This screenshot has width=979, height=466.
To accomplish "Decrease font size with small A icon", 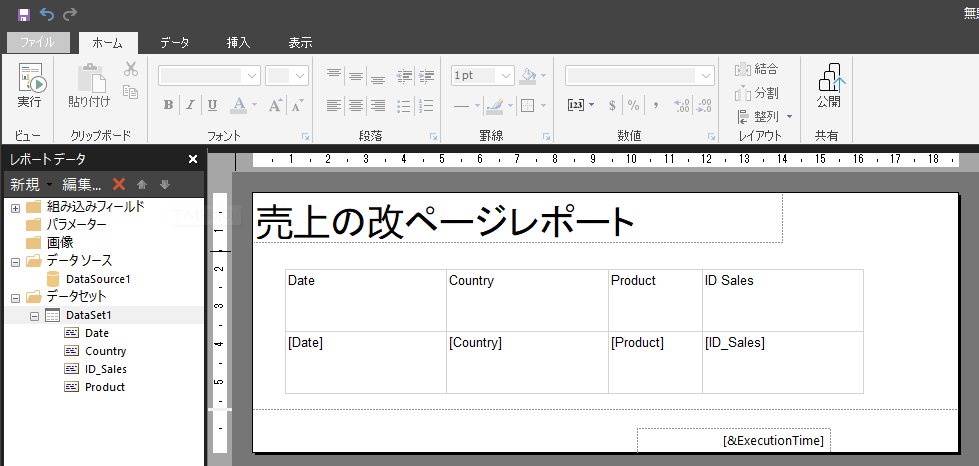I will [298, 105].
